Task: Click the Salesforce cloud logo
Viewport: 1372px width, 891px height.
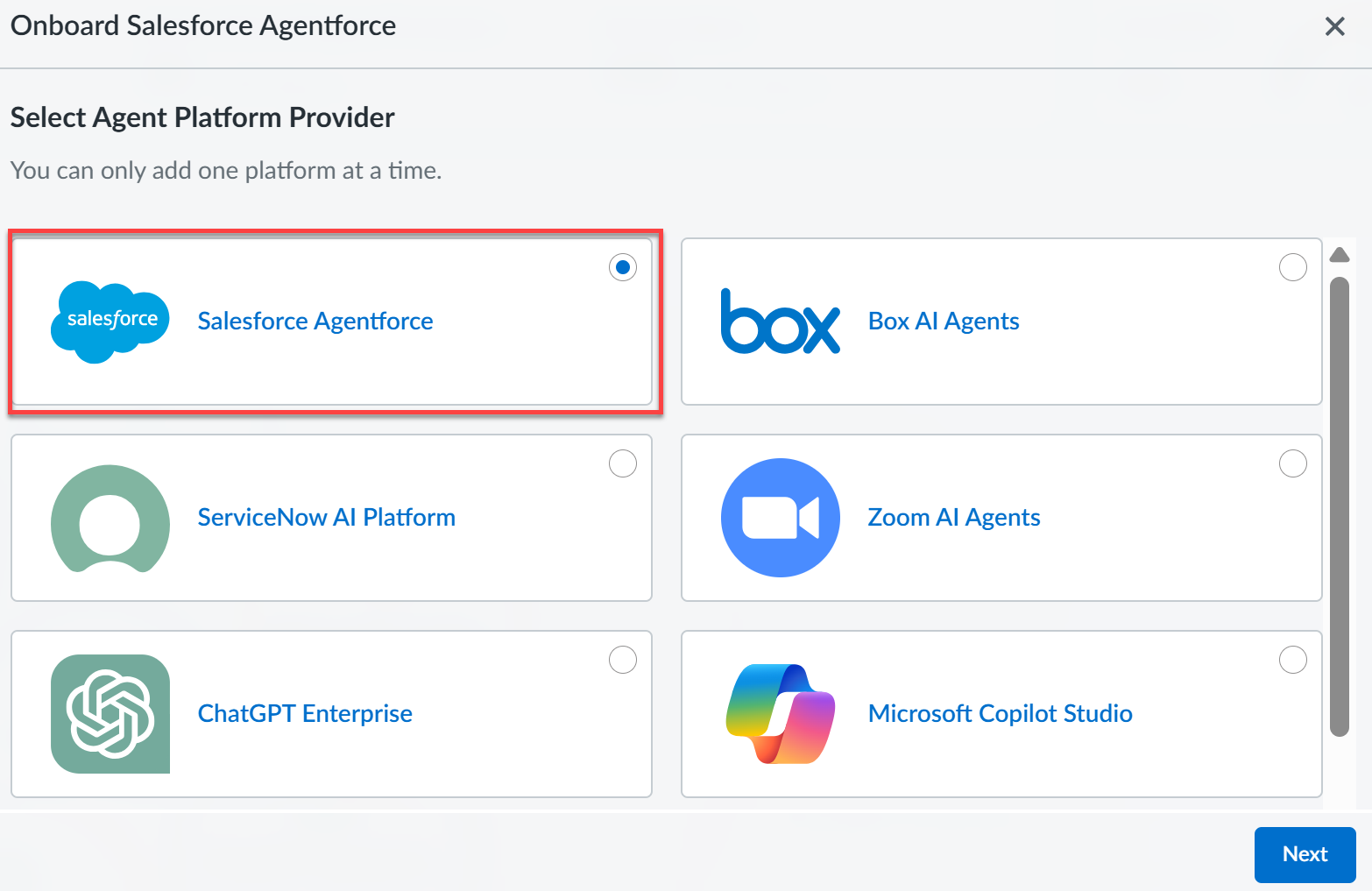Action: click(110, 322)
